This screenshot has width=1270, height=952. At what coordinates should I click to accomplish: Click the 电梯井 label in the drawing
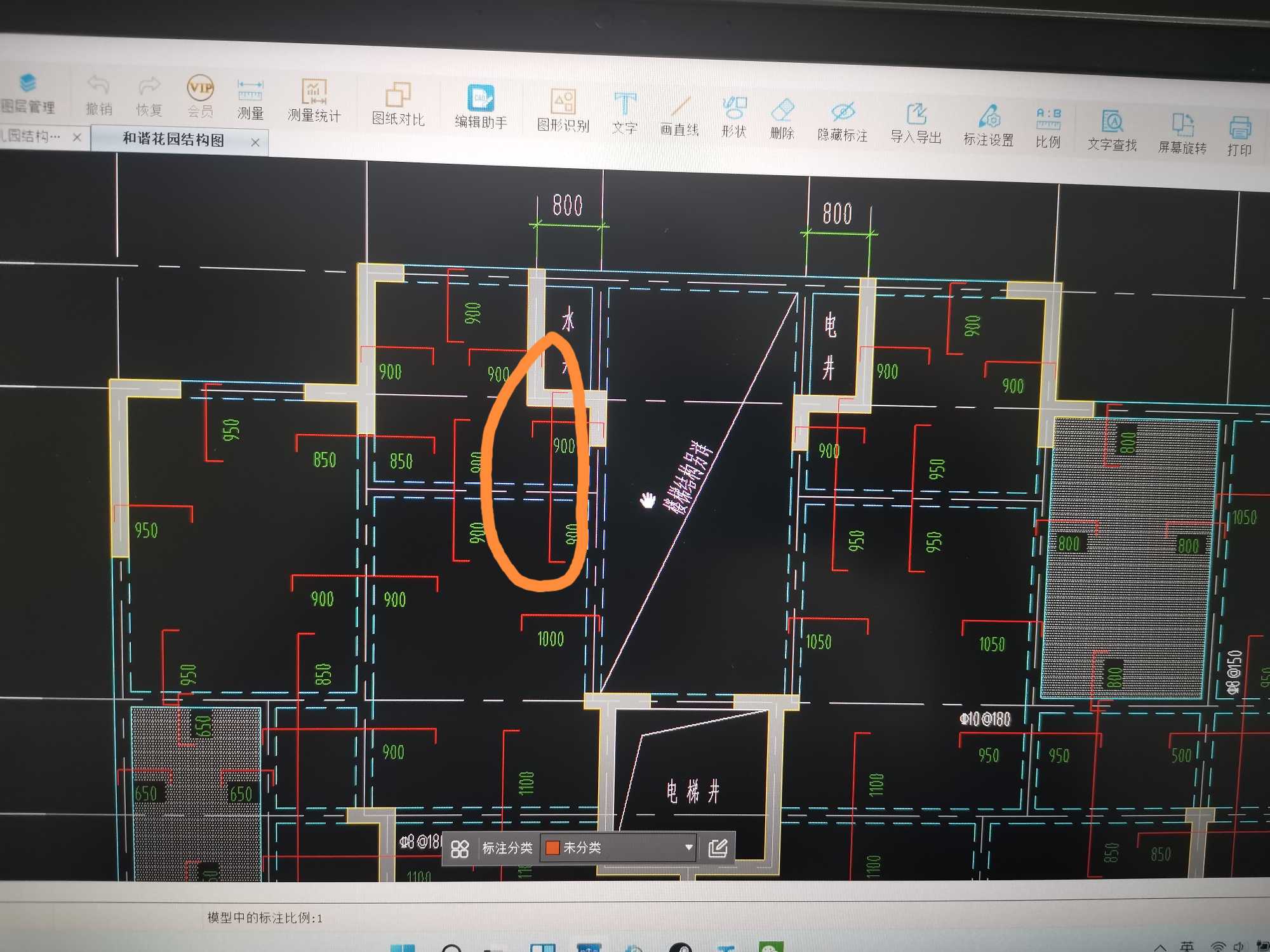point(693,791)
